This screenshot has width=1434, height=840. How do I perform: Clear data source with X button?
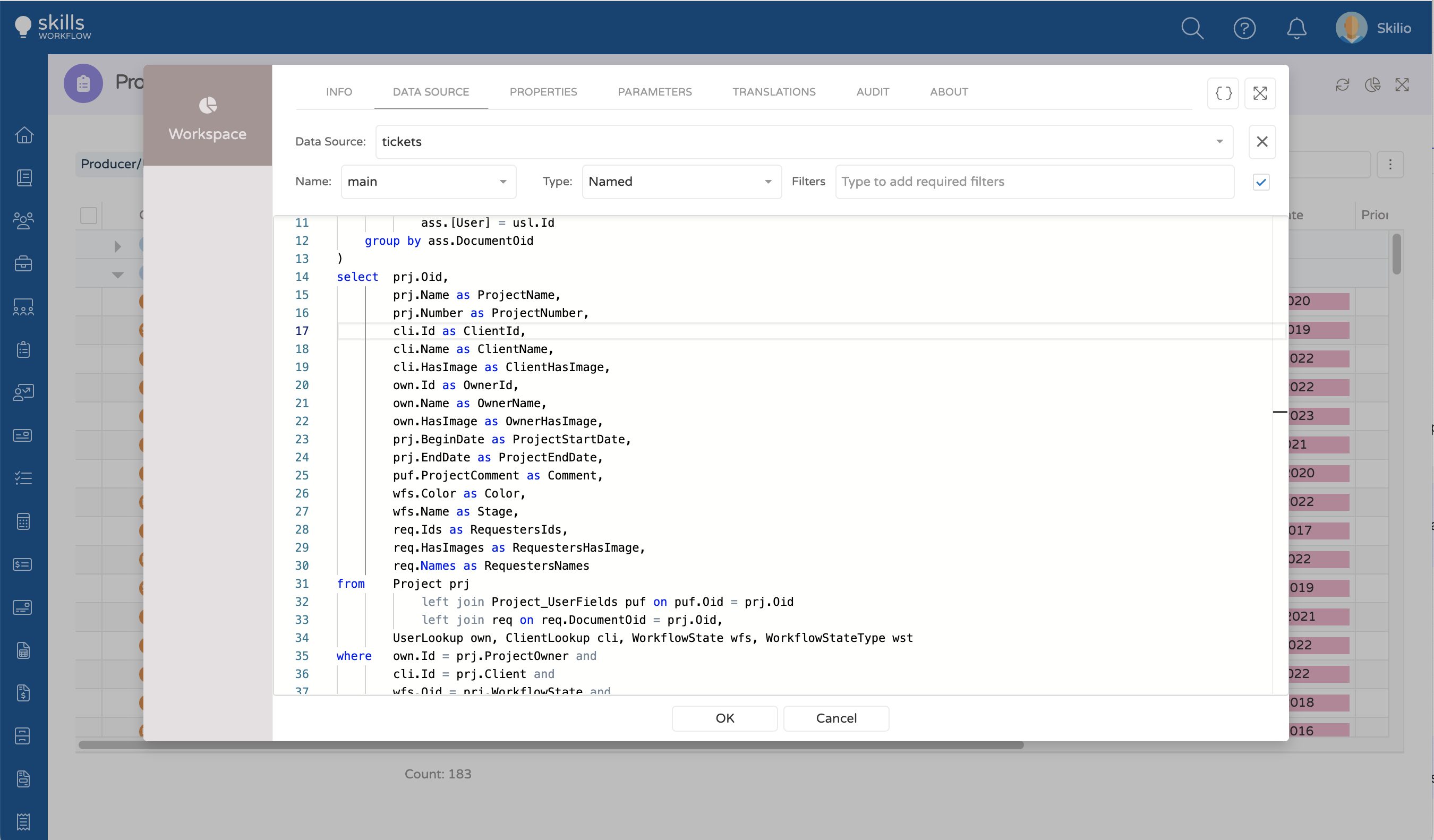(x=1261, y=142)
